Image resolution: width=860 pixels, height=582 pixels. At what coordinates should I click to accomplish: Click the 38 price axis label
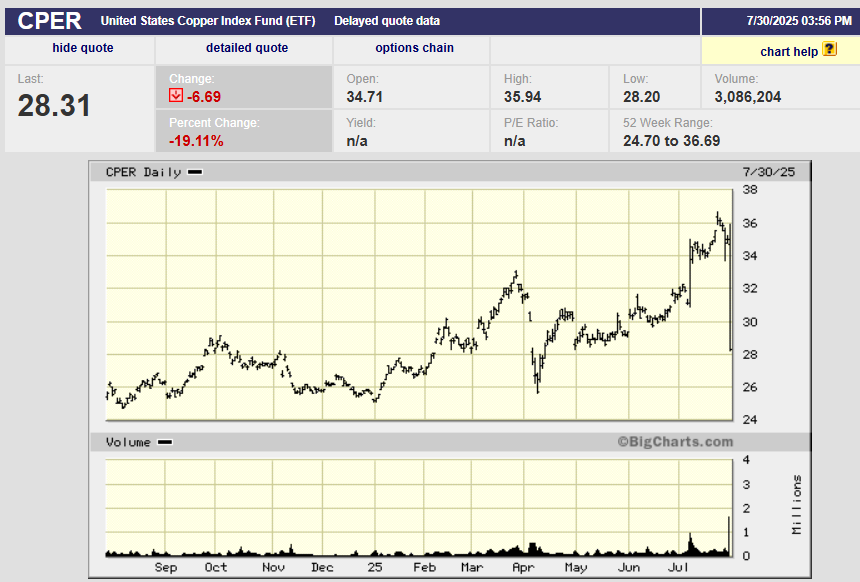[x=750, y=190]
